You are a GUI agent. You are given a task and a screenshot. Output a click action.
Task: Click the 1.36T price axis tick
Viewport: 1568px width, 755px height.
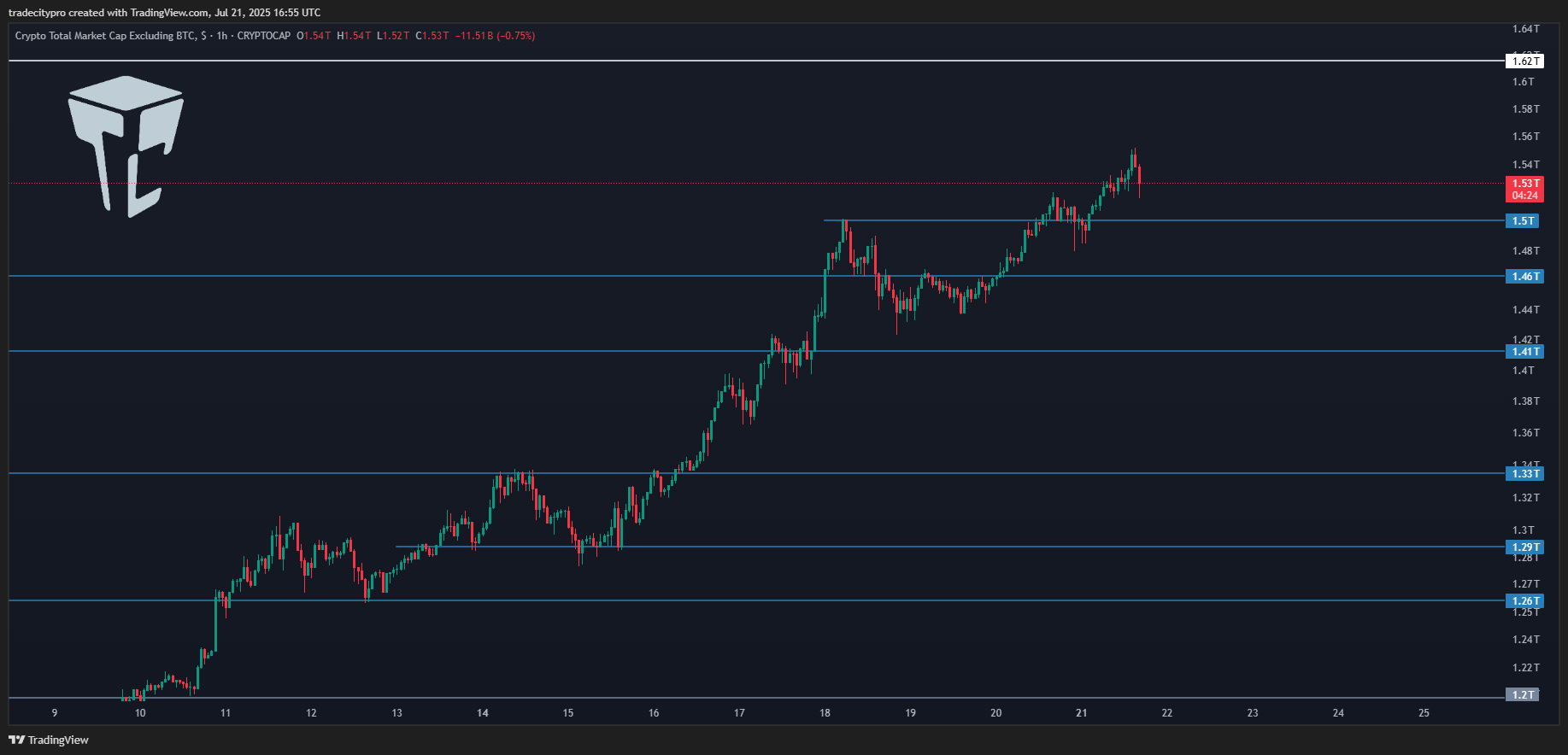tap(1525, 432)
